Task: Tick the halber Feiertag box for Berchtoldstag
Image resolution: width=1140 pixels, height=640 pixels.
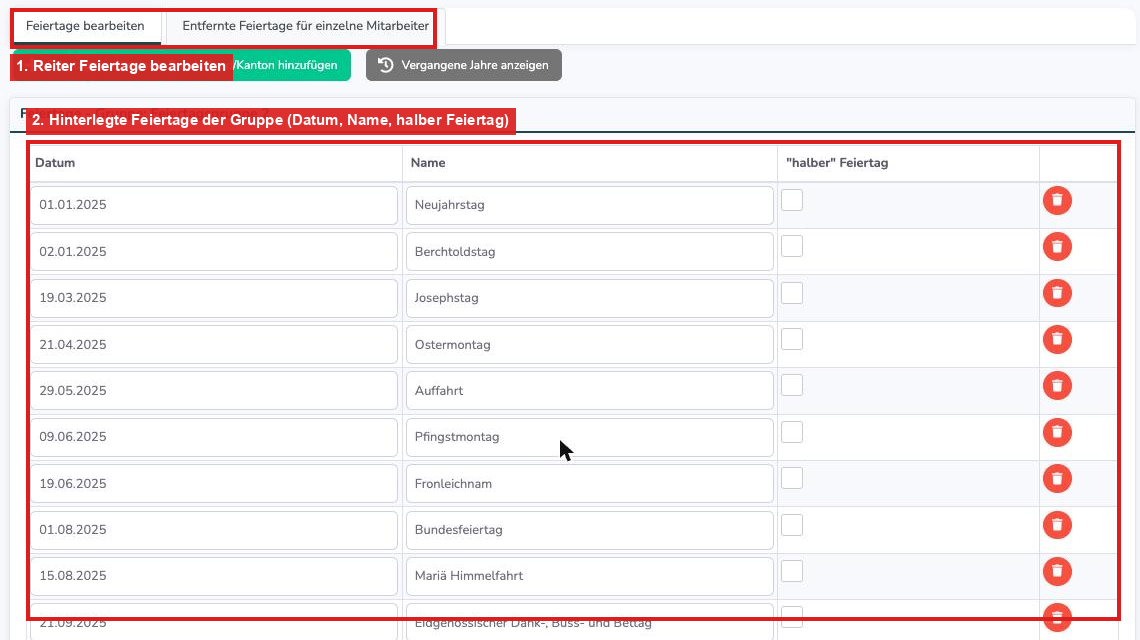Action: pos(792,247)
